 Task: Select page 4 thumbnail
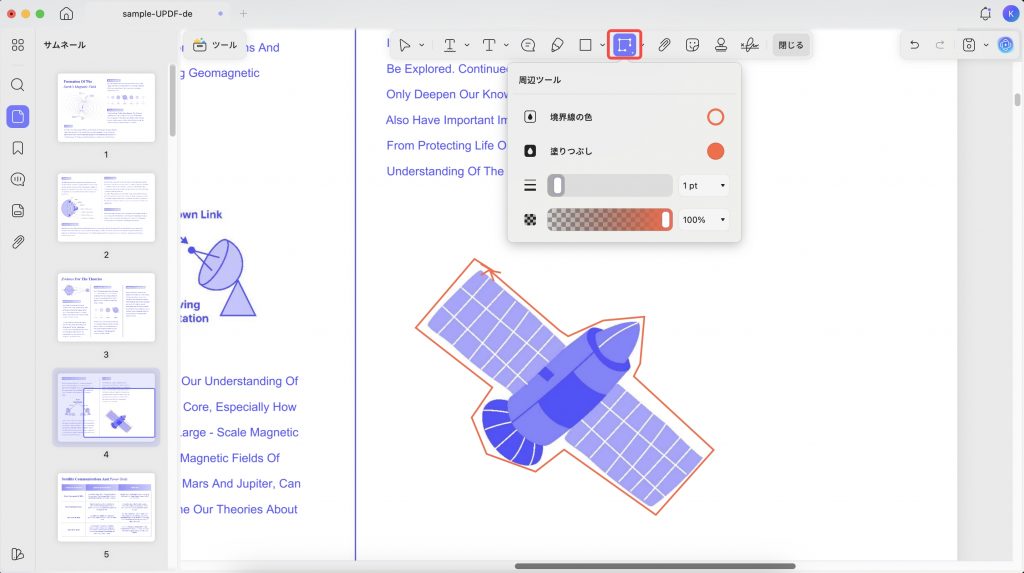[106, 407]
